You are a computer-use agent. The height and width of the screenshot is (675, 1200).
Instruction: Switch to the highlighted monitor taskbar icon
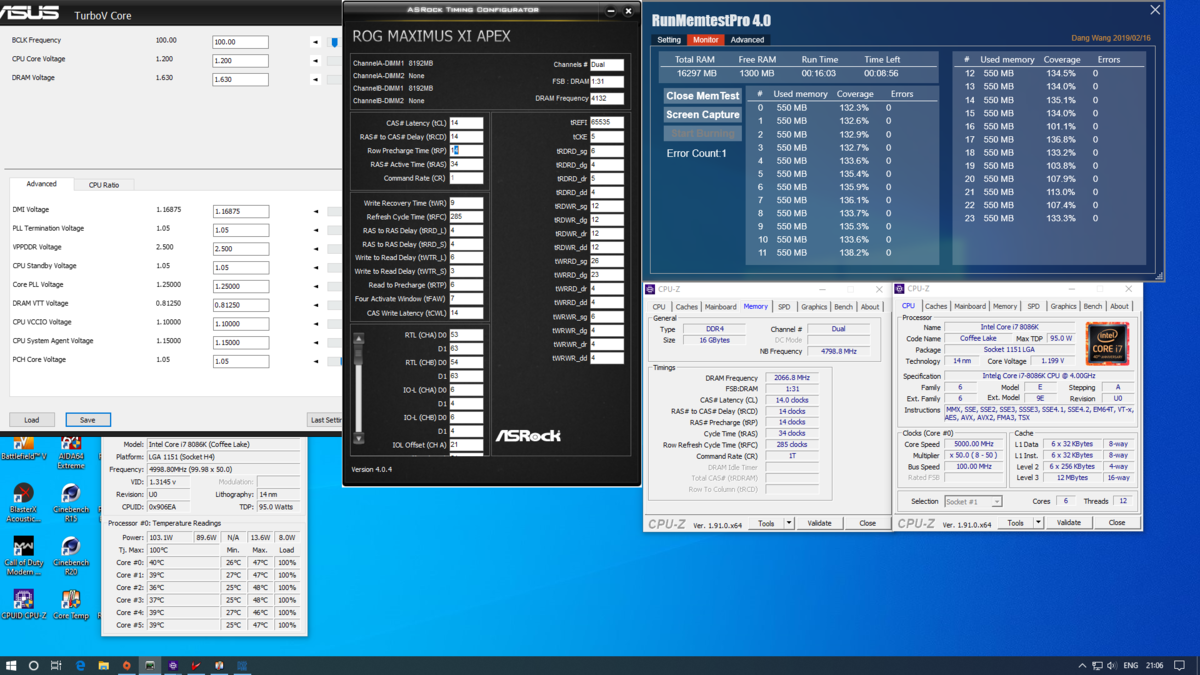150,665
